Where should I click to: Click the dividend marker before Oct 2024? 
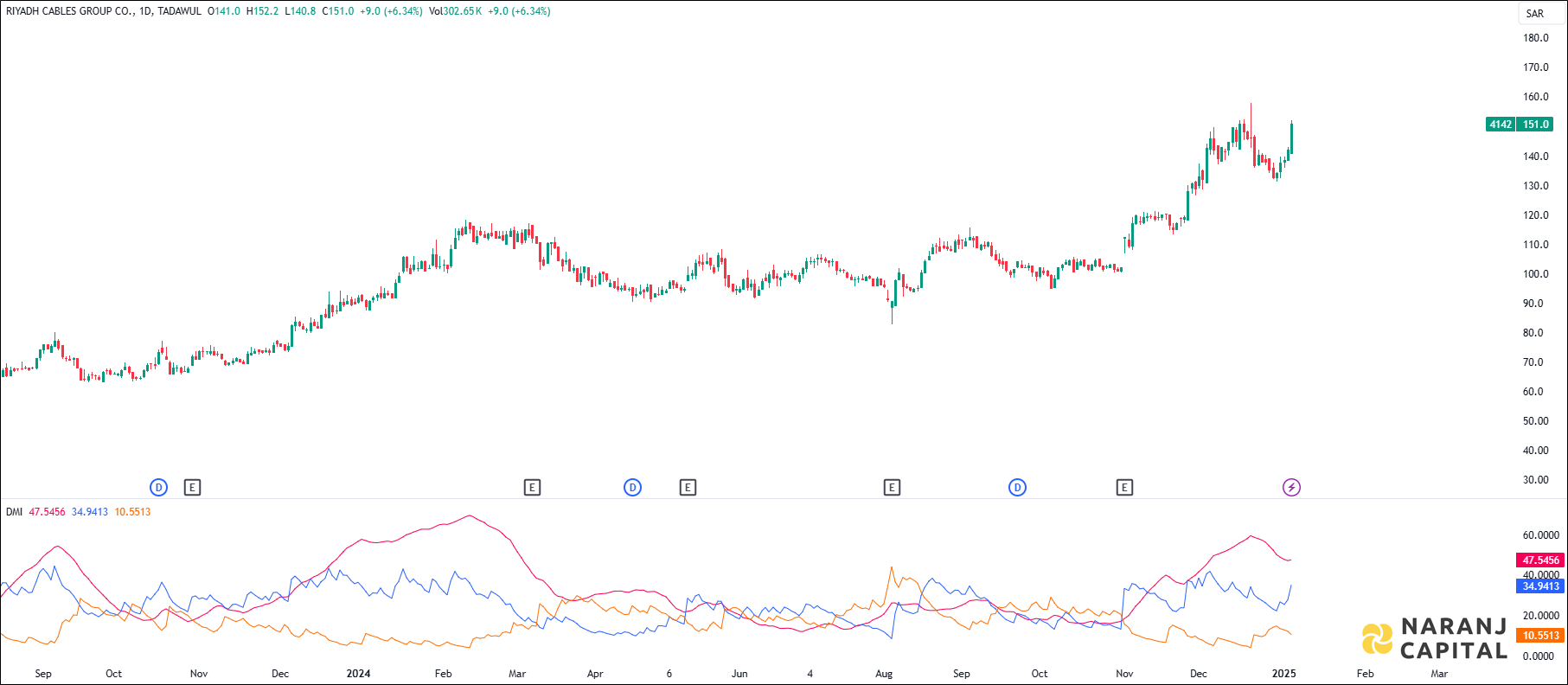pos(1017,488)
